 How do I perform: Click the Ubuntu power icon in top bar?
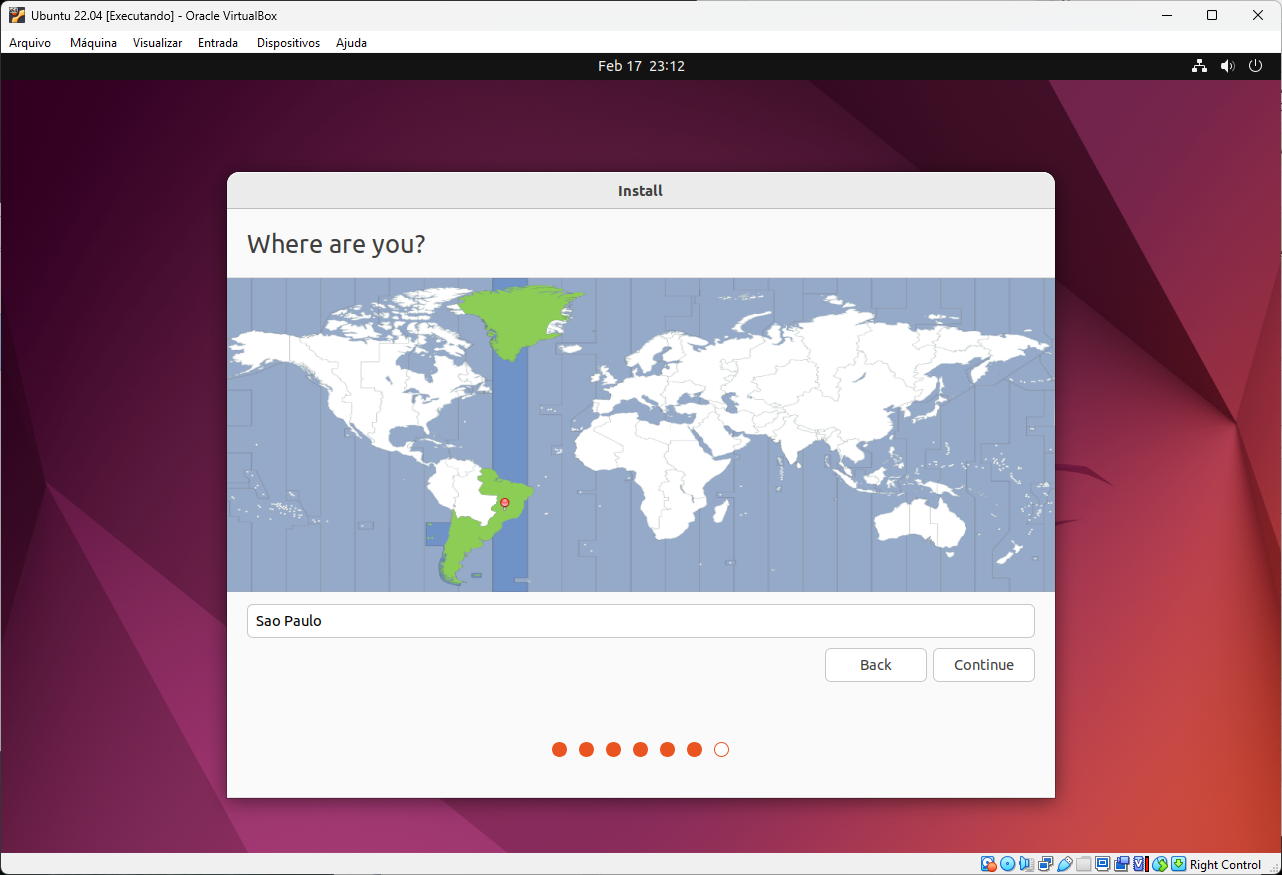1256,66
